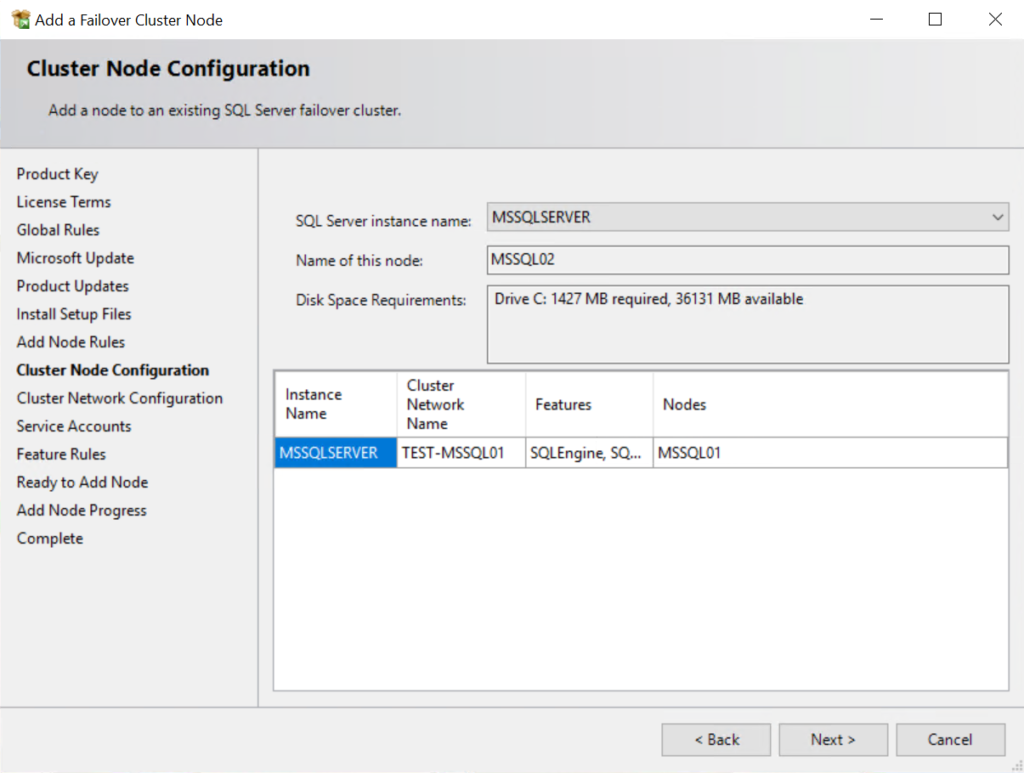This screenshot has width=1024, height=773.
Task: Click the Next button
Action: click(833, 739)
